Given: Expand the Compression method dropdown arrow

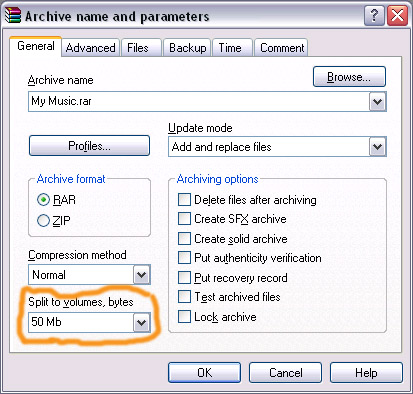Looking at the screenshot, I should click(142, 275).
